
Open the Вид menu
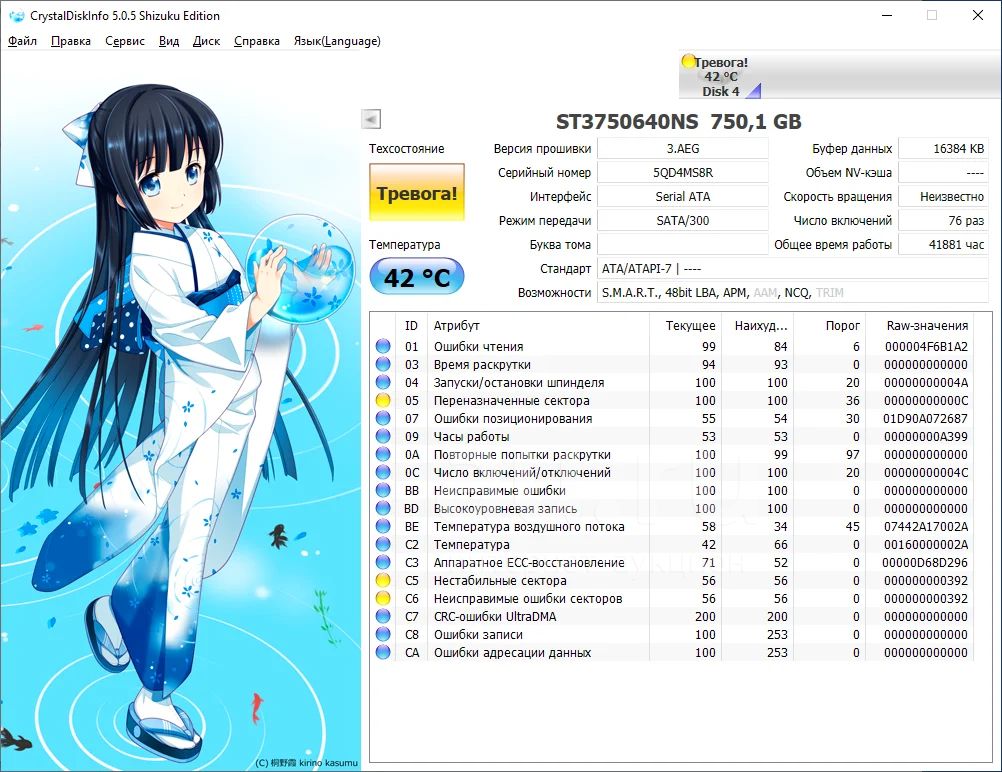[x=169, y=41]
